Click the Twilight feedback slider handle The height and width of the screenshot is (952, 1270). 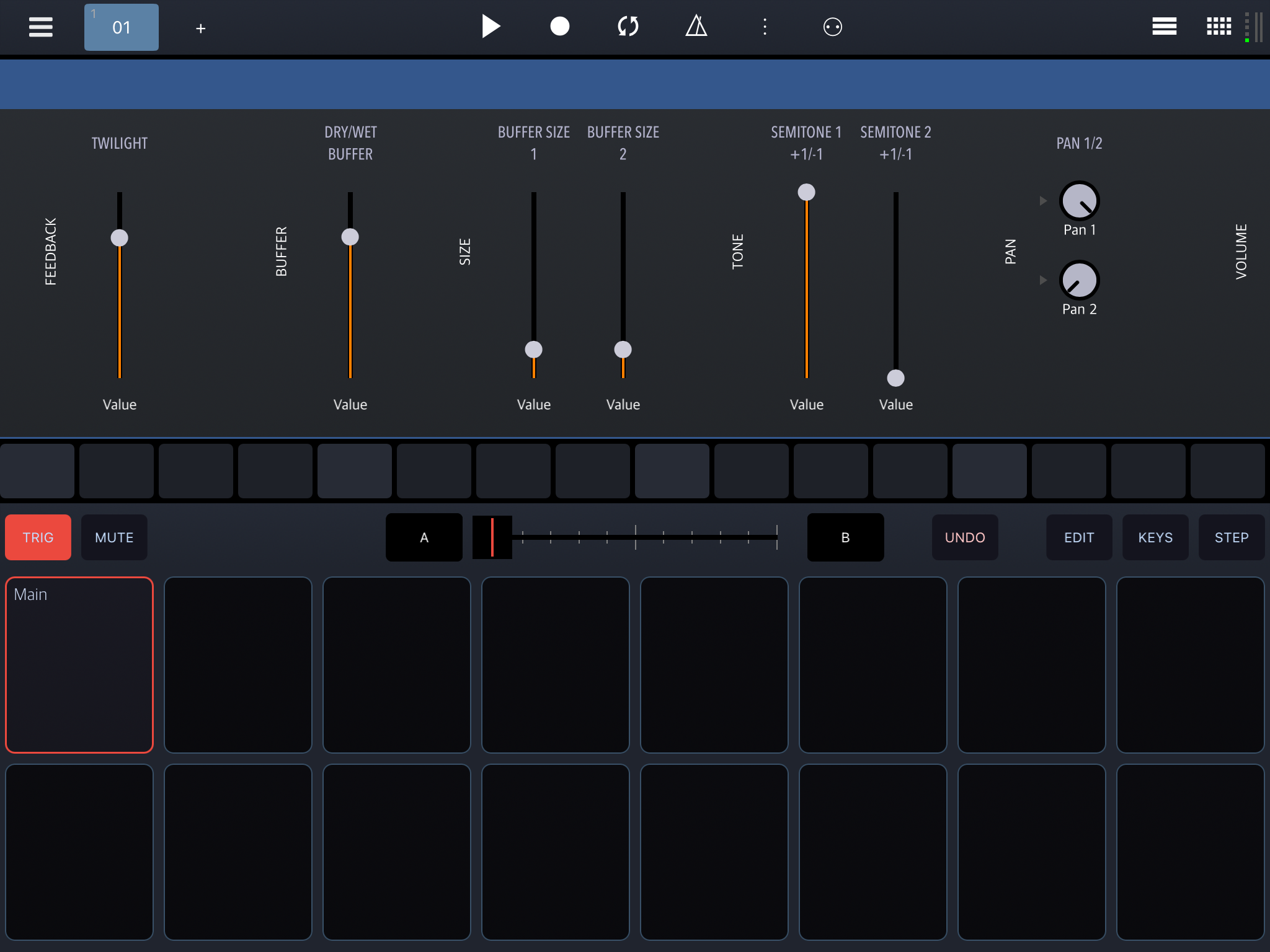120,238
